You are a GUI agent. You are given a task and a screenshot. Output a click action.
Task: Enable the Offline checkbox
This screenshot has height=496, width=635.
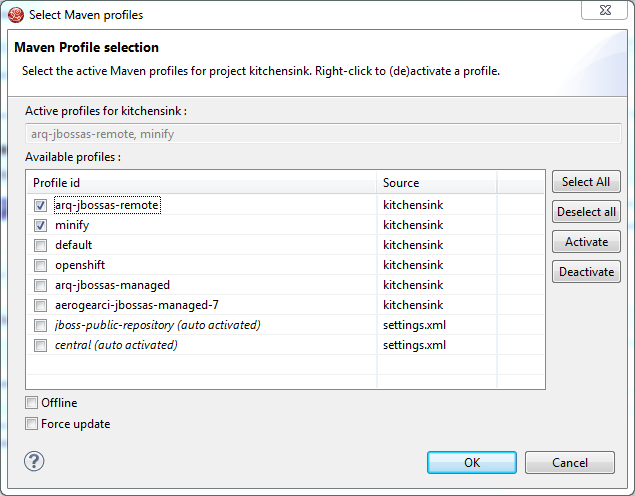(x=32, y=403)
